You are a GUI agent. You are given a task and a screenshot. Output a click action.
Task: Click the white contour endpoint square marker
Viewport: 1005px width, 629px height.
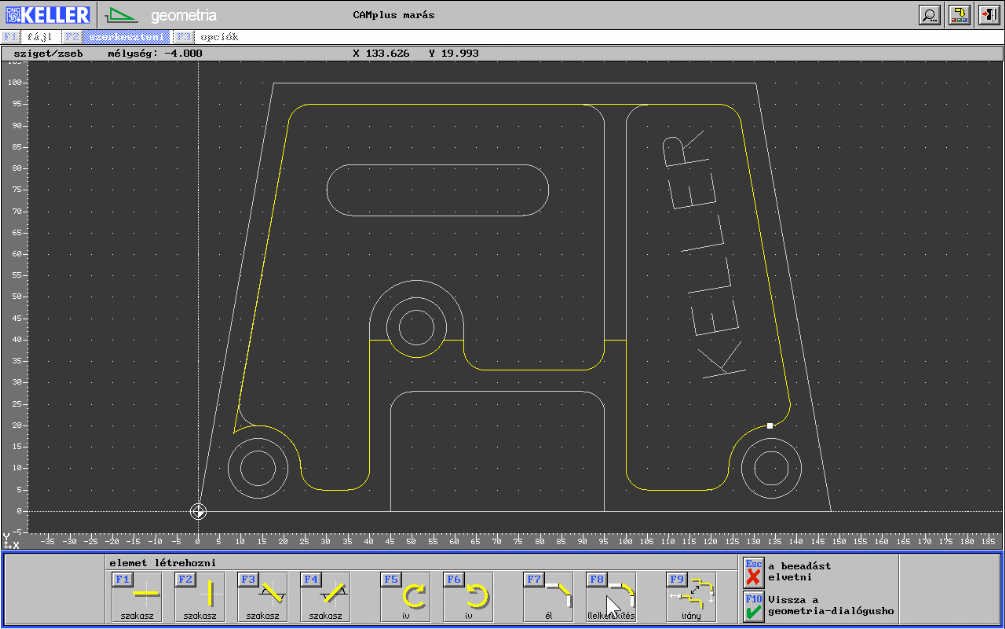point(770,426)
